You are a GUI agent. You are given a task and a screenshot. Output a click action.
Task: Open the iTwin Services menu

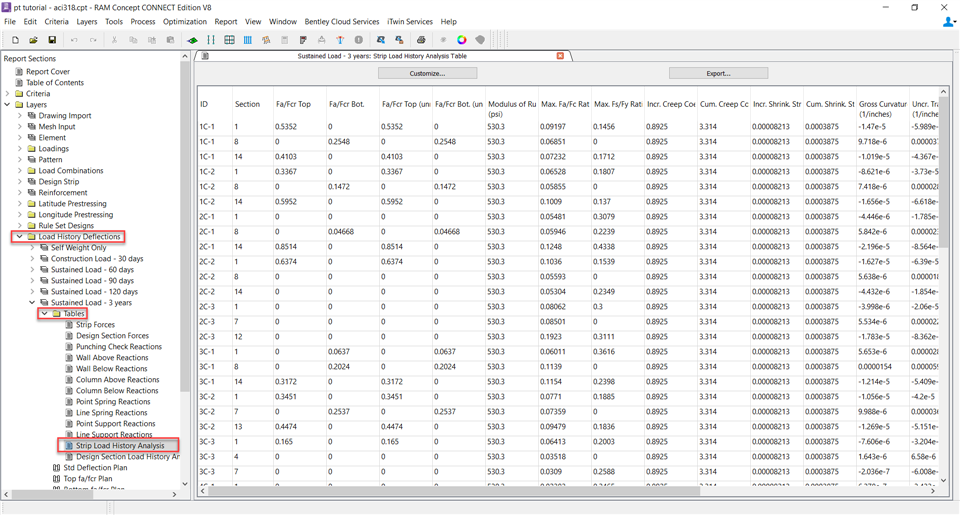[x=410, y=21]
